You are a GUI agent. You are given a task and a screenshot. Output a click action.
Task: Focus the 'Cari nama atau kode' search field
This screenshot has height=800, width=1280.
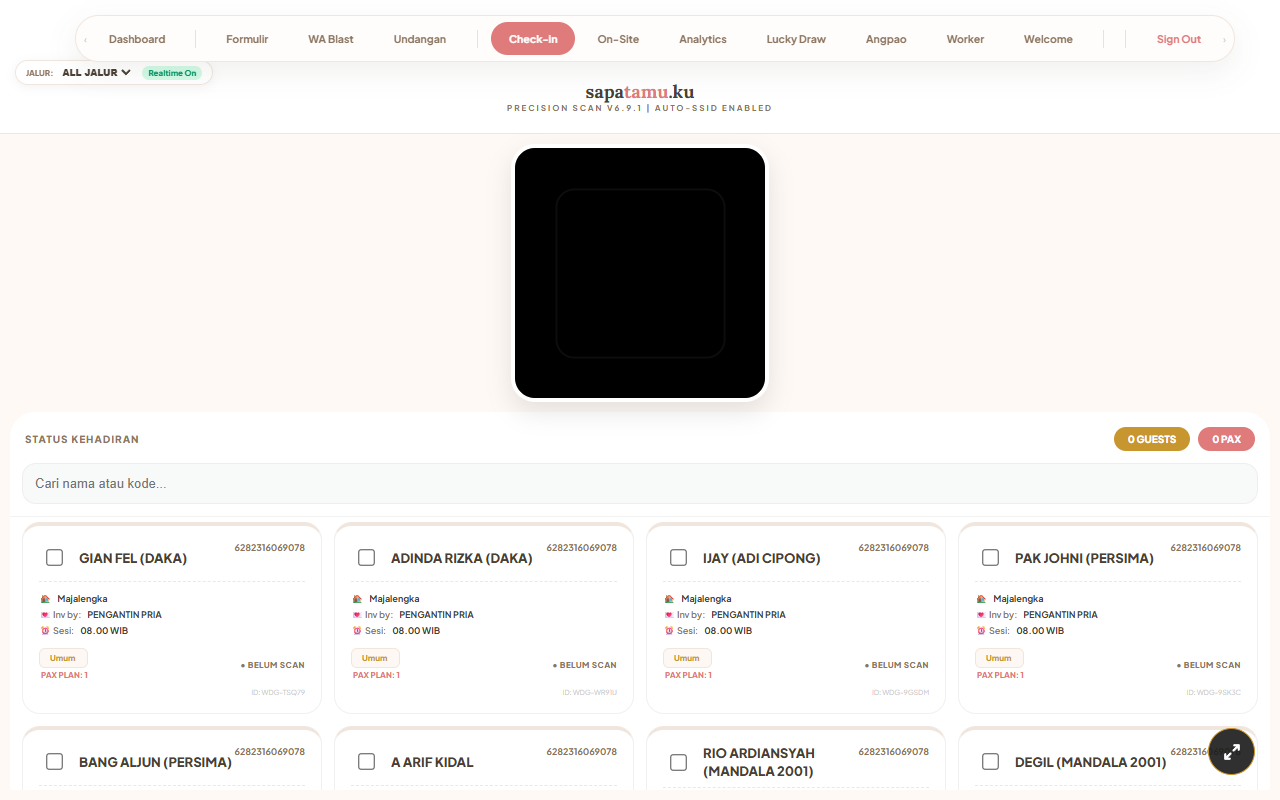pyautogui.click(x=640, y=483)
